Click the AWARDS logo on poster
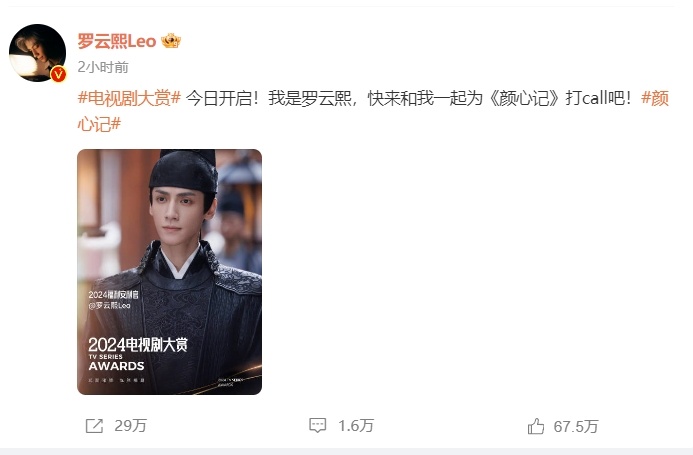 tap(116, 366)
